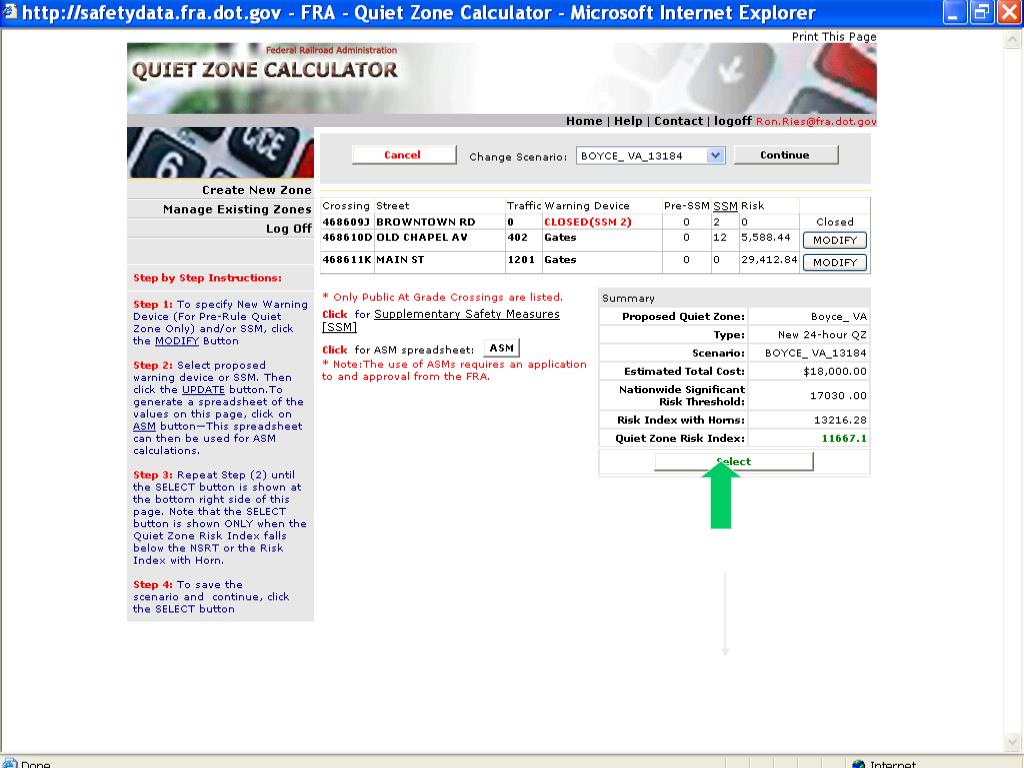Click the Home navigation link
This screenshot has height=768, width=1024.
tap(584, 121)
